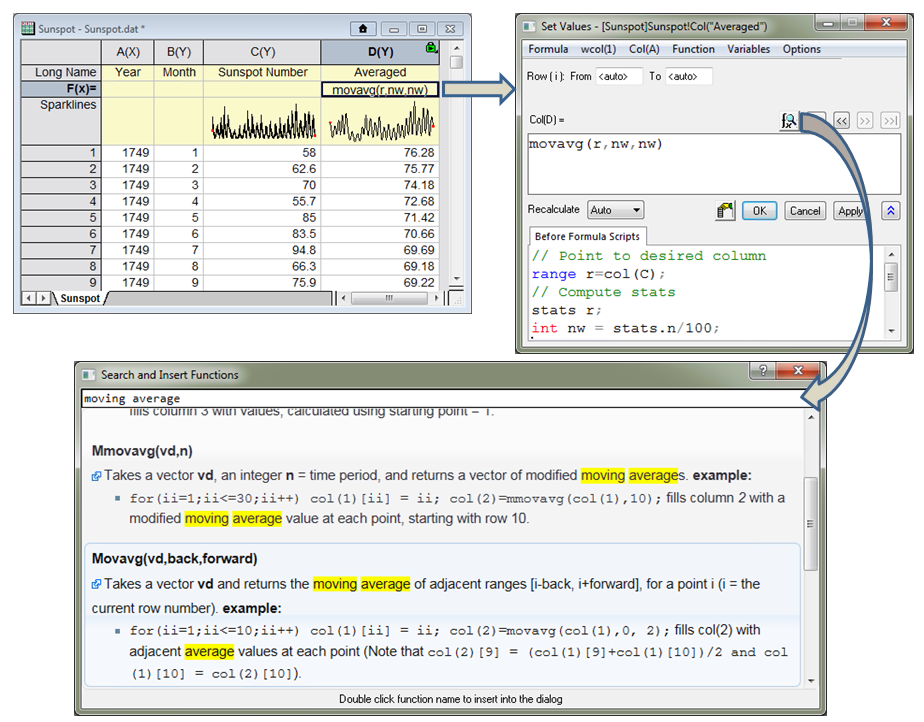
Task: Open the Search and Insert Functions icon
Action: (789, 120)
